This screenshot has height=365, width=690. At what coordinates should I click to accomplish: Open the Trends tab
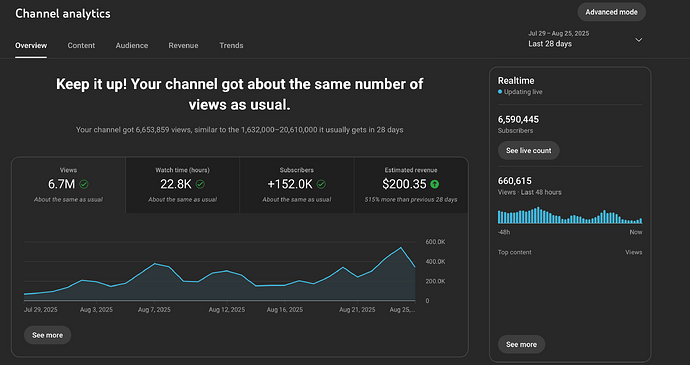pos(231,45)
